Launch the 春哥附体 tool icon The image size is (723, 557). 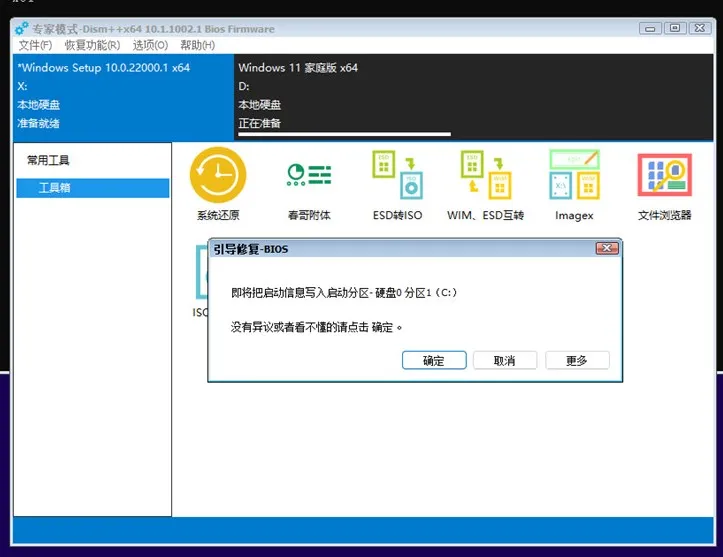(x=309, y=175)
